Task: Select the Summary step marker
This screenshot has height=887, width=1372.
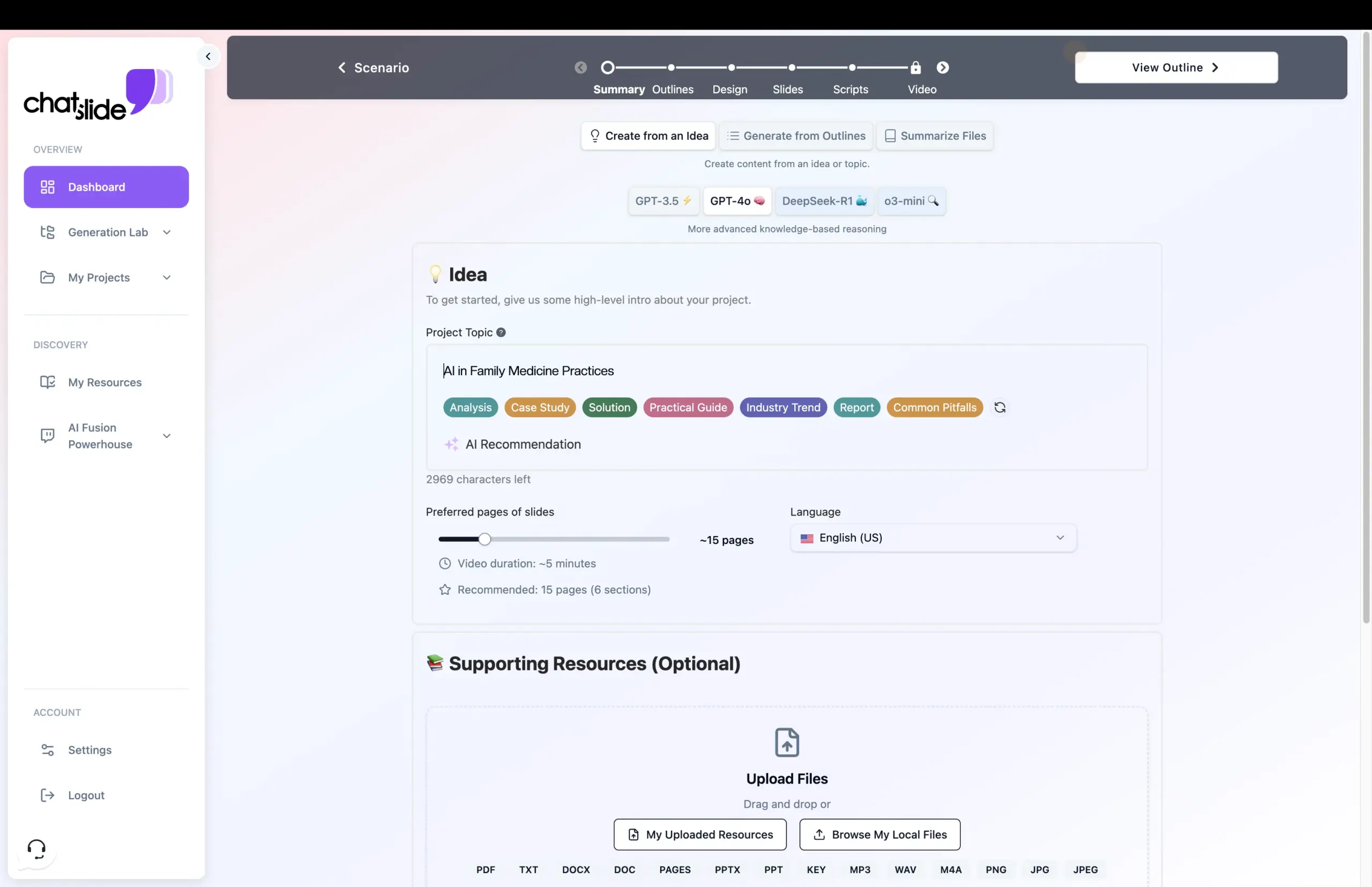Action: [x=607, y=68]
